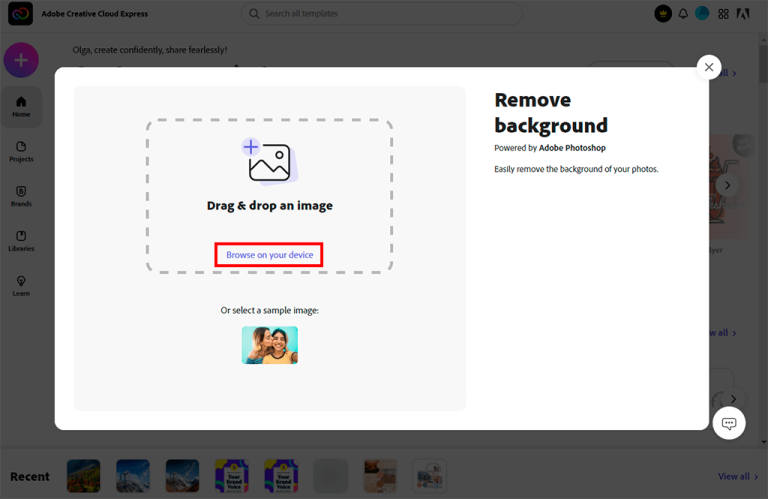This screenshot has height=499, width=768.
Task: Open the blank gray Recent thumbnail
Action: pyautogui.click(x=331, y=475)
